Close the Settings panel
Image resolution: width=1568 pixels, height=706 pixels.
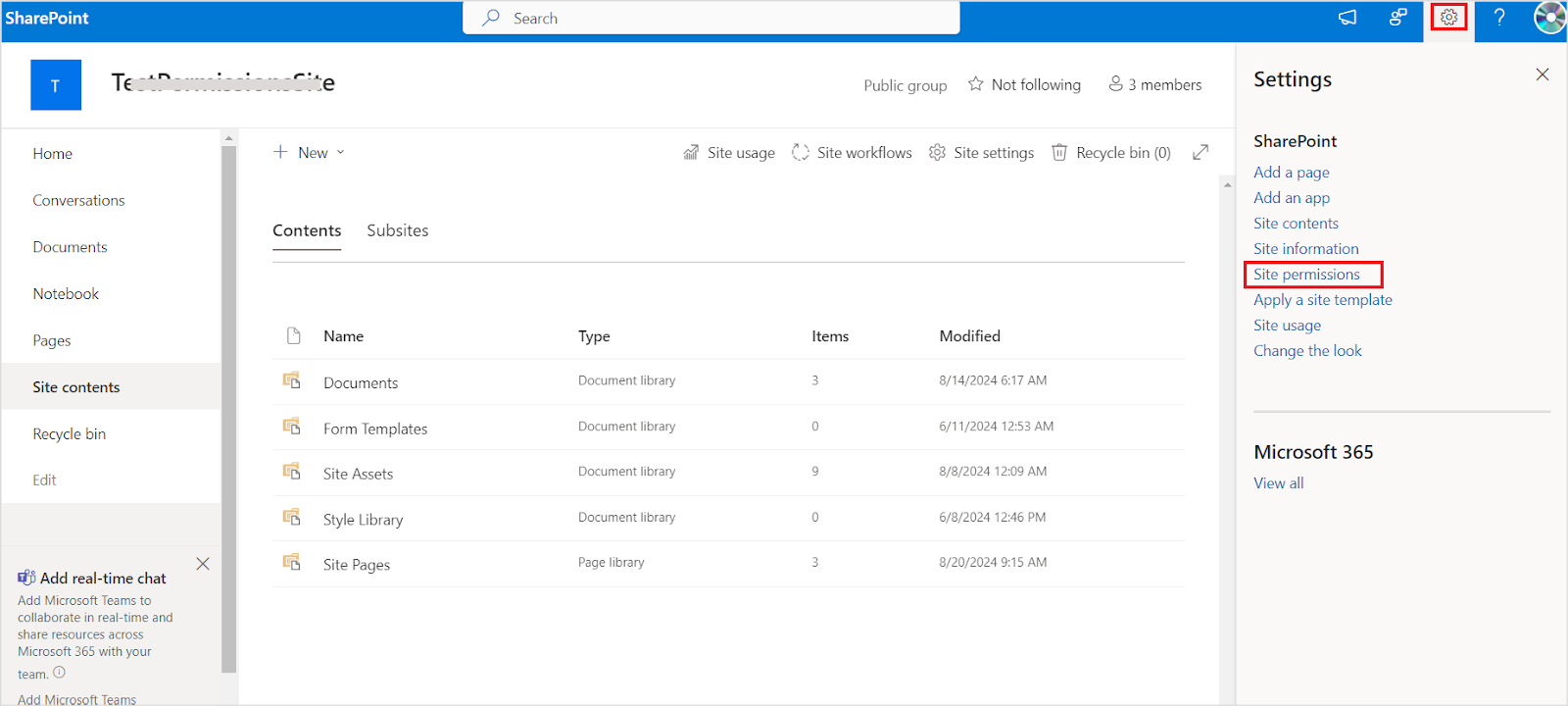(1542, 75)
